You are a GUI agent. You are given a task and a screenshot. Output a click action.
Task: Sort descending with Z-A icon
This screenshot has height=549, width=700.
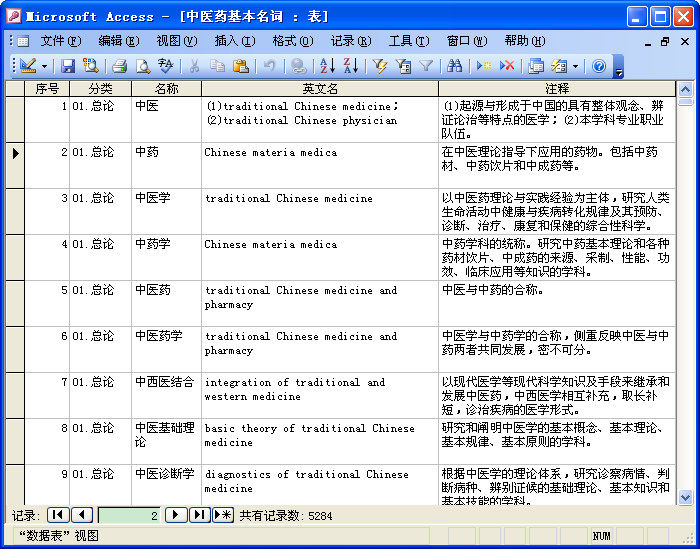tap(351, 66)
